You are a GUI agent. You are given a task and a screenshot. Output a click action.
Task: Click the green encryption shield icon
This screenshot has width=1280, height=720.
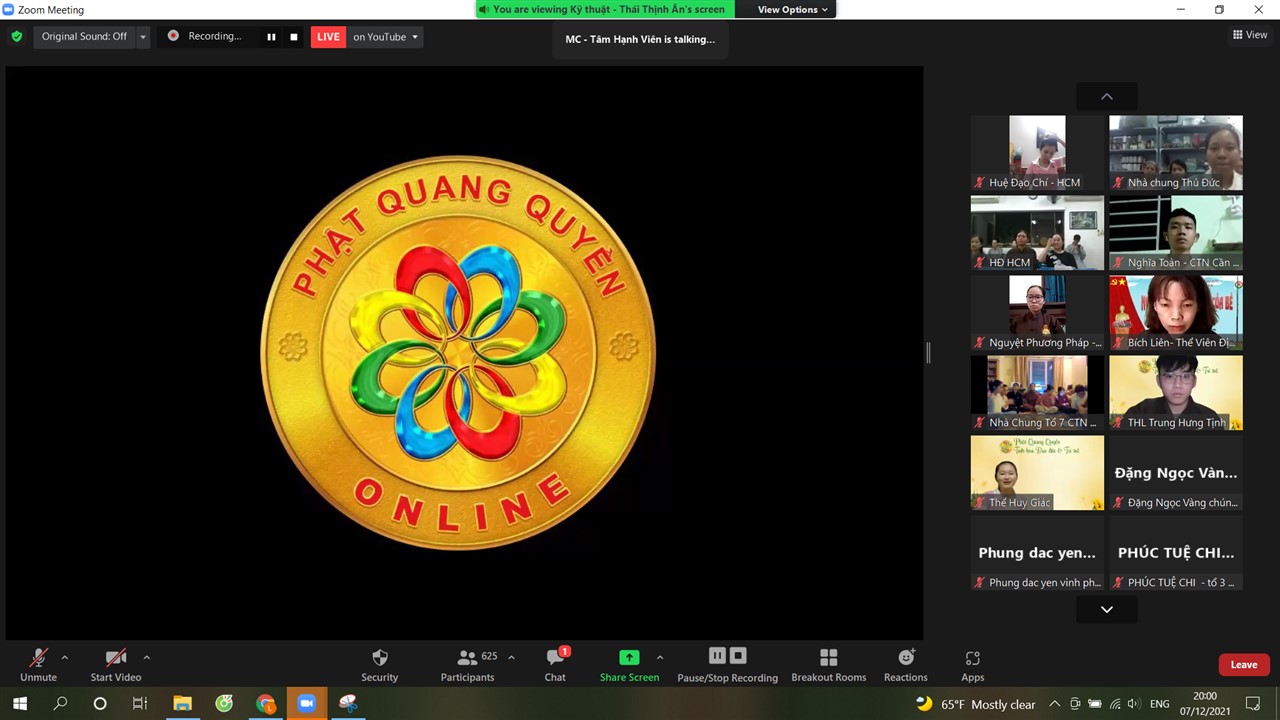point(16,37)
